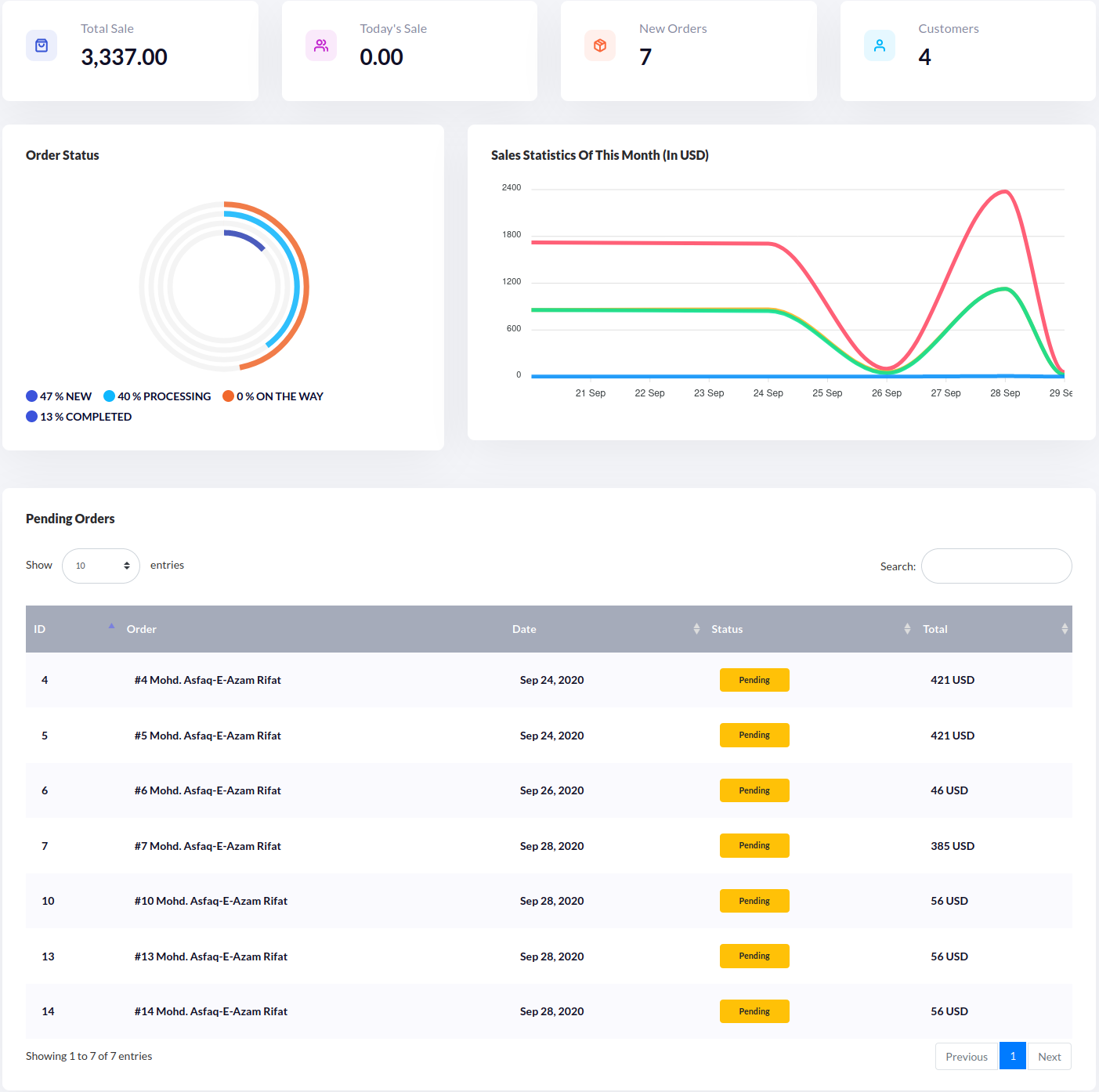The width and height of the screenshot is (1099, 1092).
Task: Click the Previous pagination button
Action: [x=966, y=1056]
